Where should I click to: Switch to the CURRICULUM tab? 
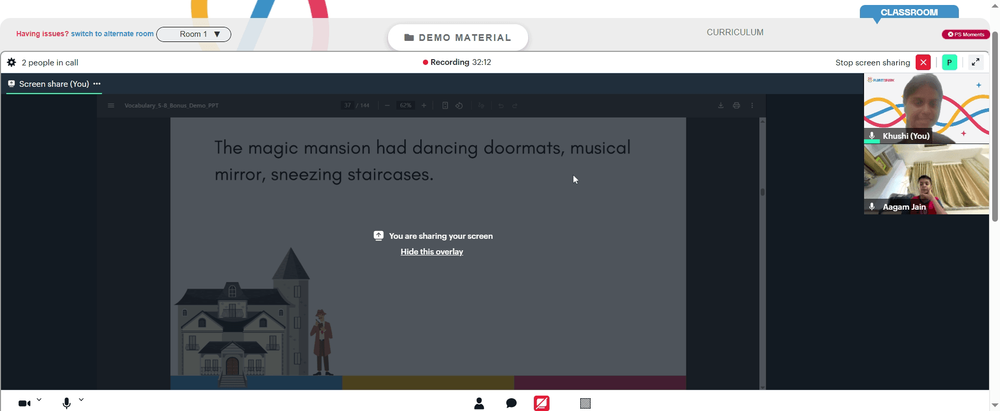click(735, 33)
